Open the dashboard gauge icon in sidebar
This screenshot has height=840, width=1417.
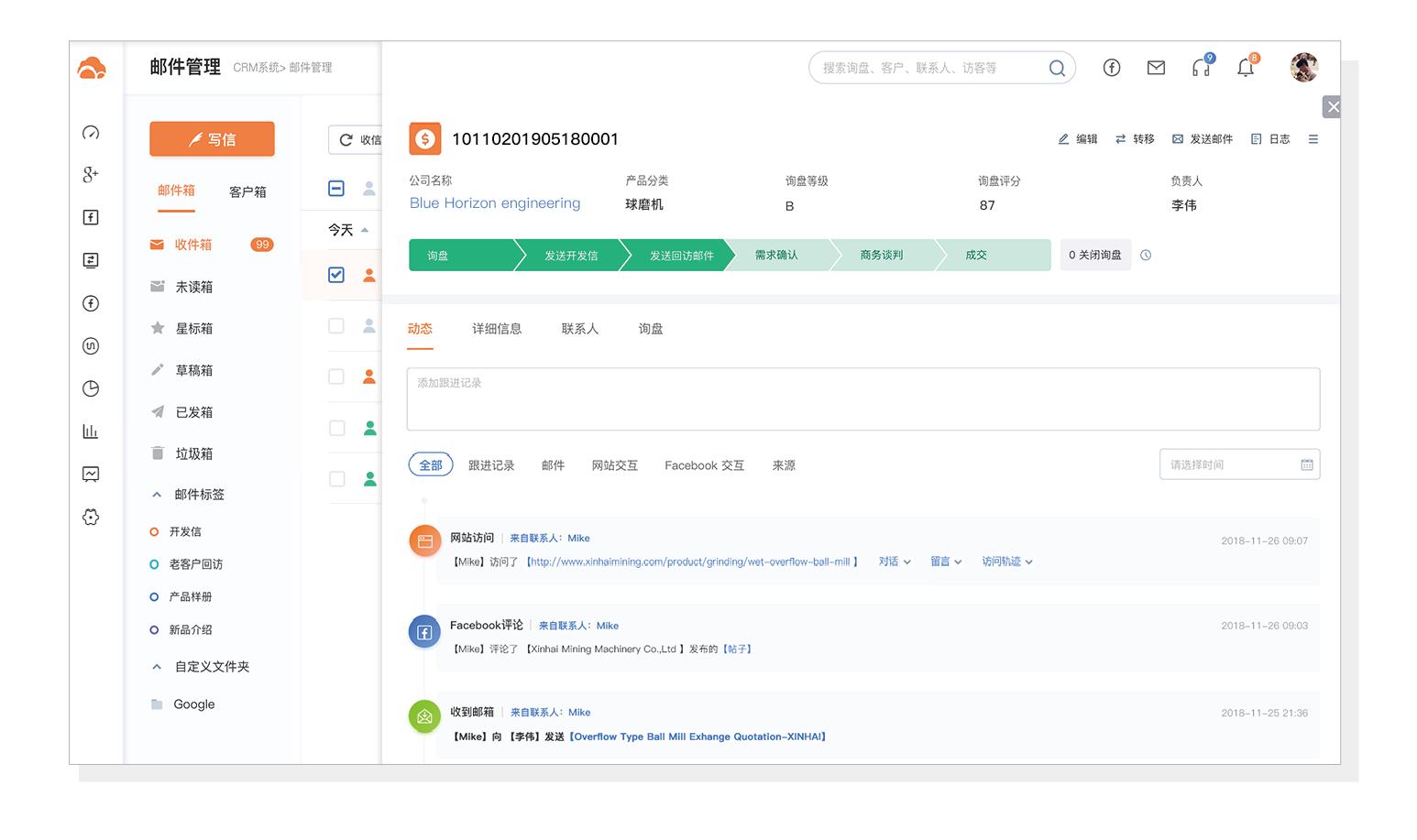[91, 133]
